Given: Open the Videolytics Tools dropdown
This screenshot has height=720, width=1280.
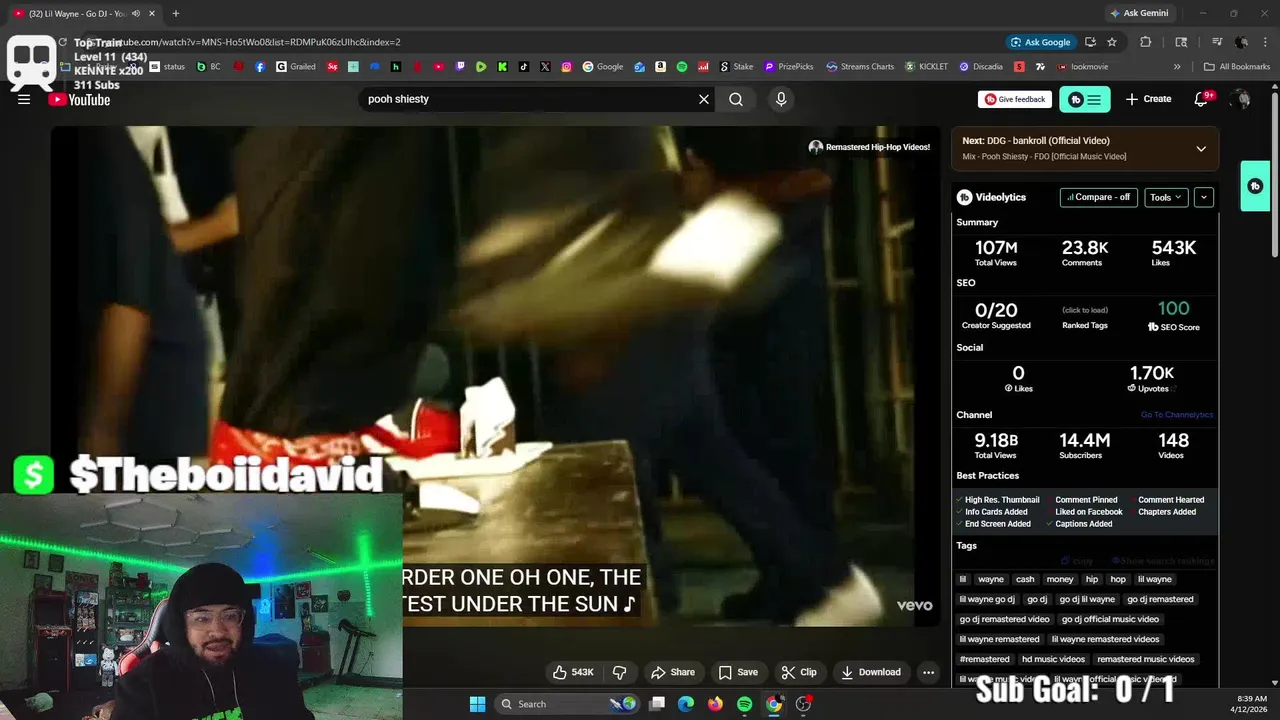Looking at the screenshot, I should tap(1166, 197).
